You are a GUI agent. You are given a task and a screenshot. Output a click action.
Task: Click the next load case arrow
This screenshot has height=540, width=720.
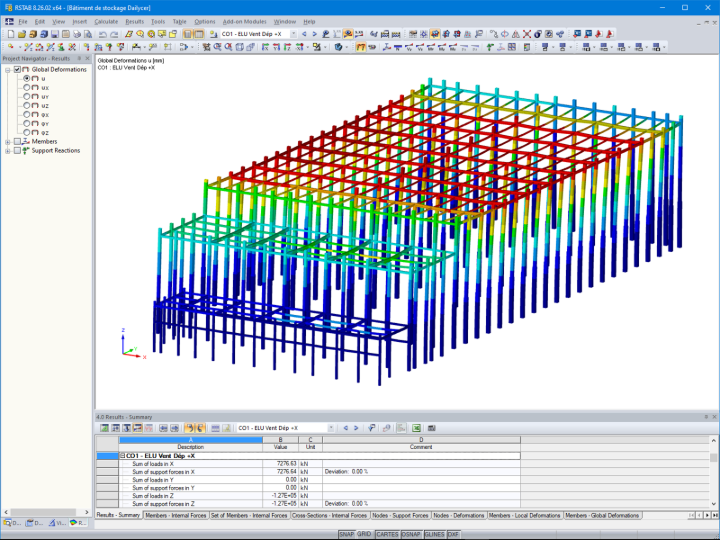tap(315, 34)
